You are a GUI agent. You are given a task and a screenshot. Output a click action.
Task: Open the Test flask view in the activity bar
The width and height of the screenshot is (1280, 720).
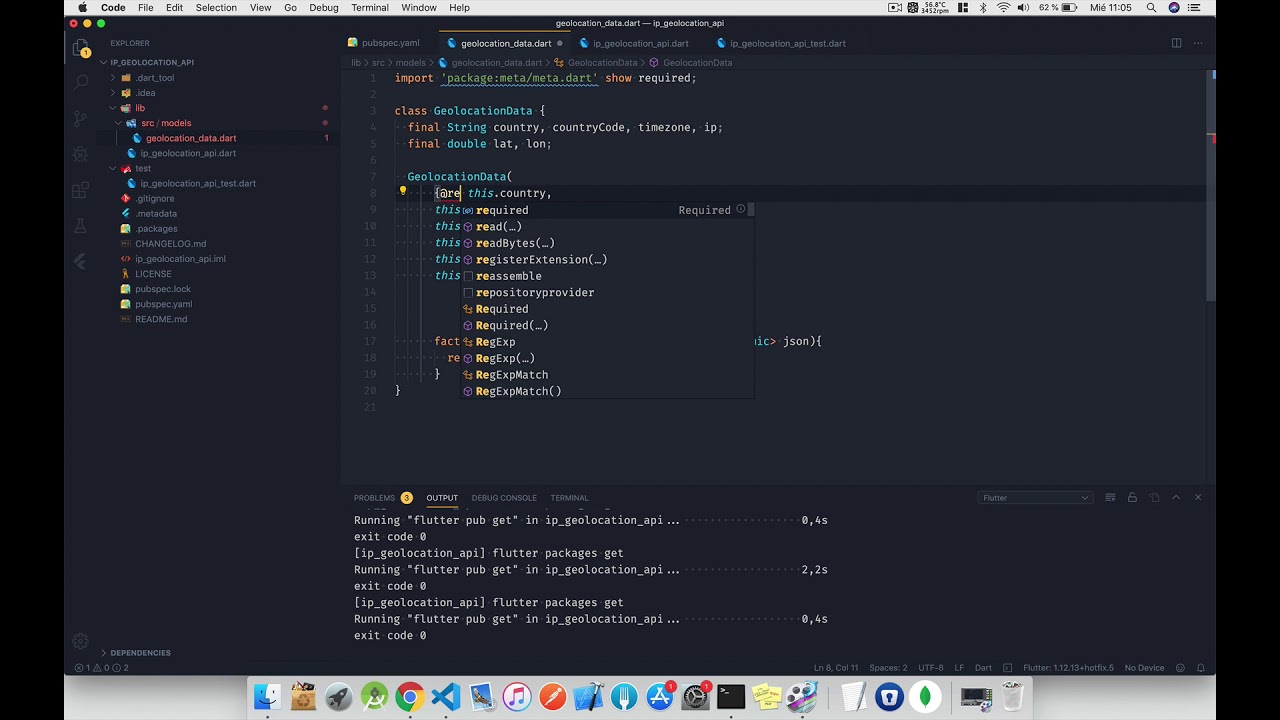(x=81, y=227)
